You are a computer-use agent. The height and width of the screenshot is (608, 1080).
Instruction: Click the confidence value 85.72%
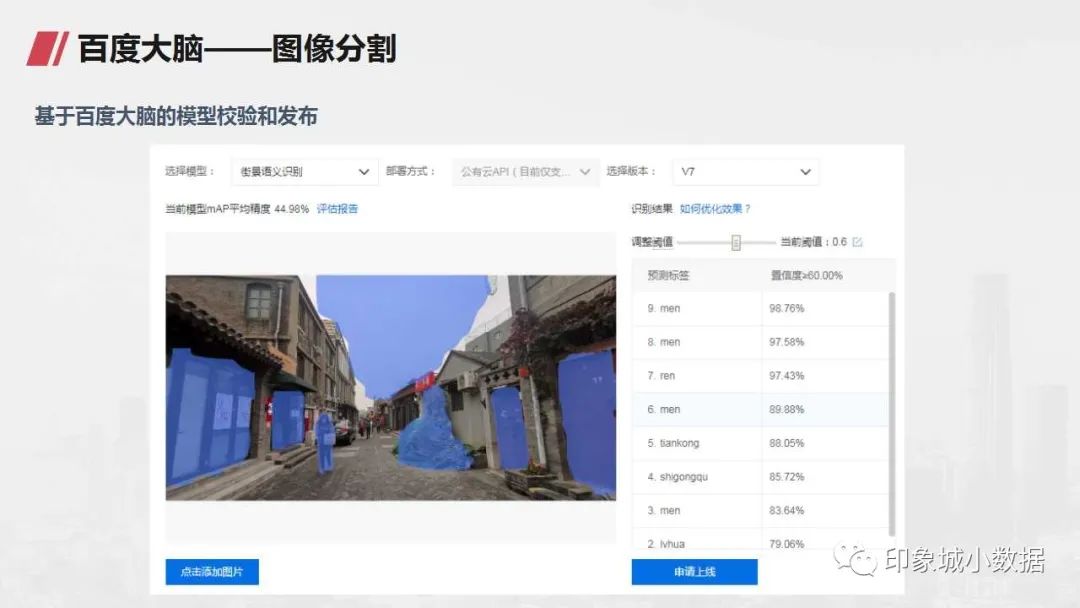tap(787, 477)
